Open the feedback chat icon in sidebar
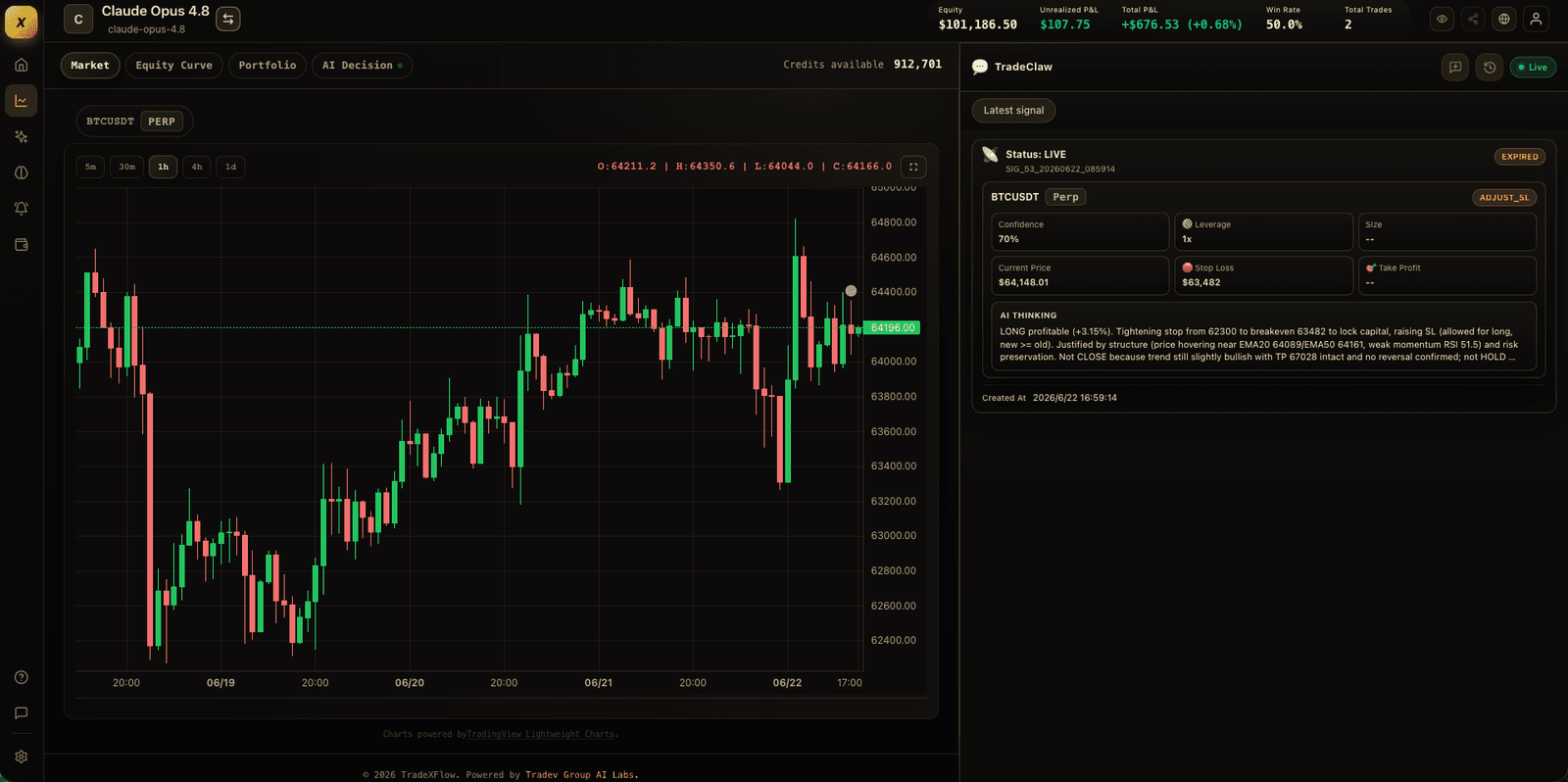Screen dimensions: 1568x782 coord(21,713)
